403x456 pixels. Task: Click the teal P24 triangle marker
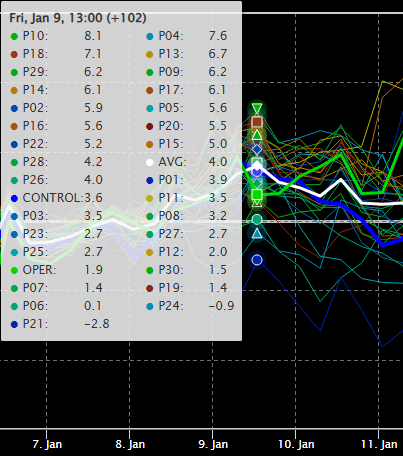point(257,234)
